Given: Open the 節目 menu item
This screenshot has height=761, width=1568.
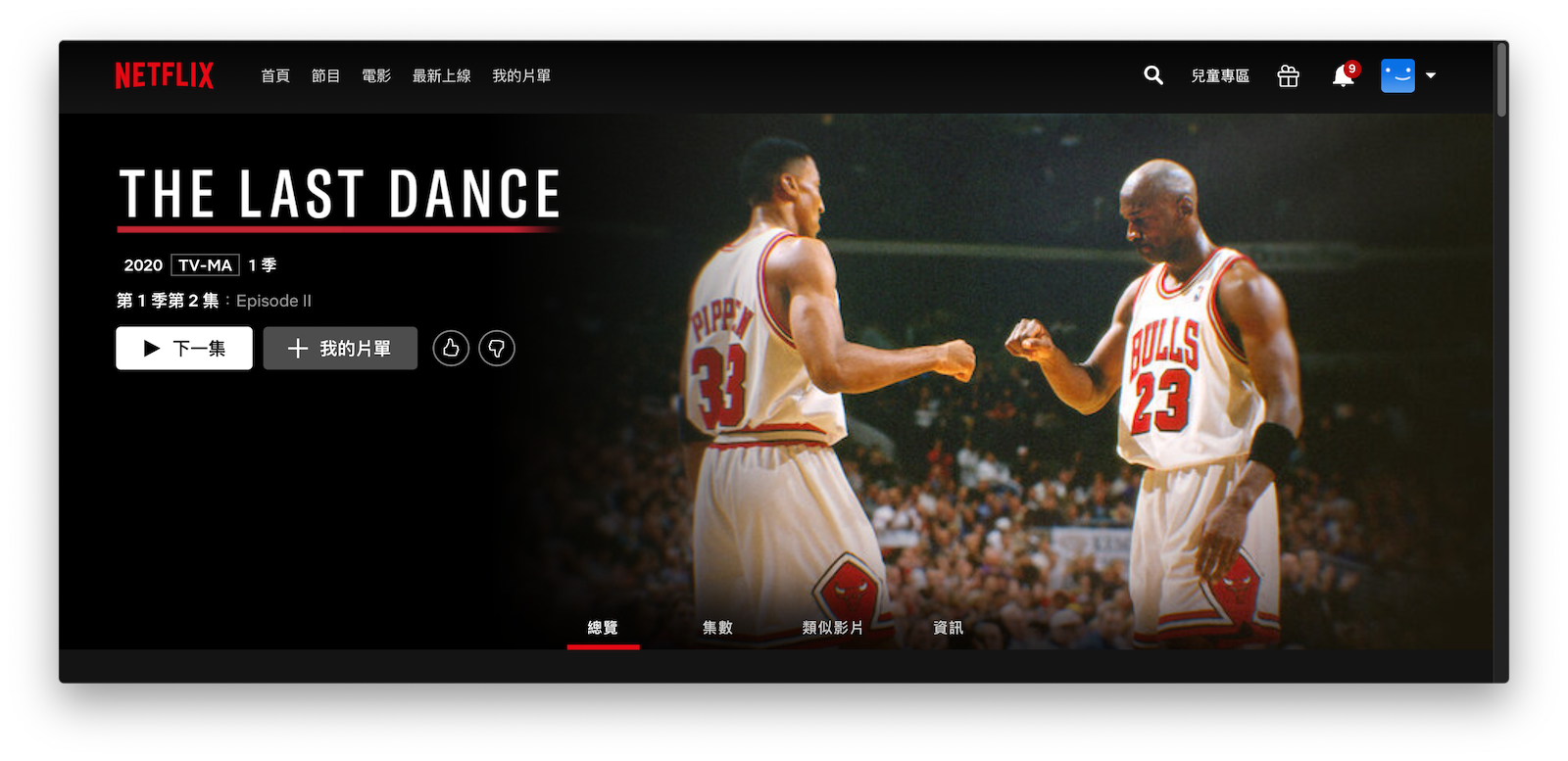Looking at the screenshot, I should pos(325,75).
